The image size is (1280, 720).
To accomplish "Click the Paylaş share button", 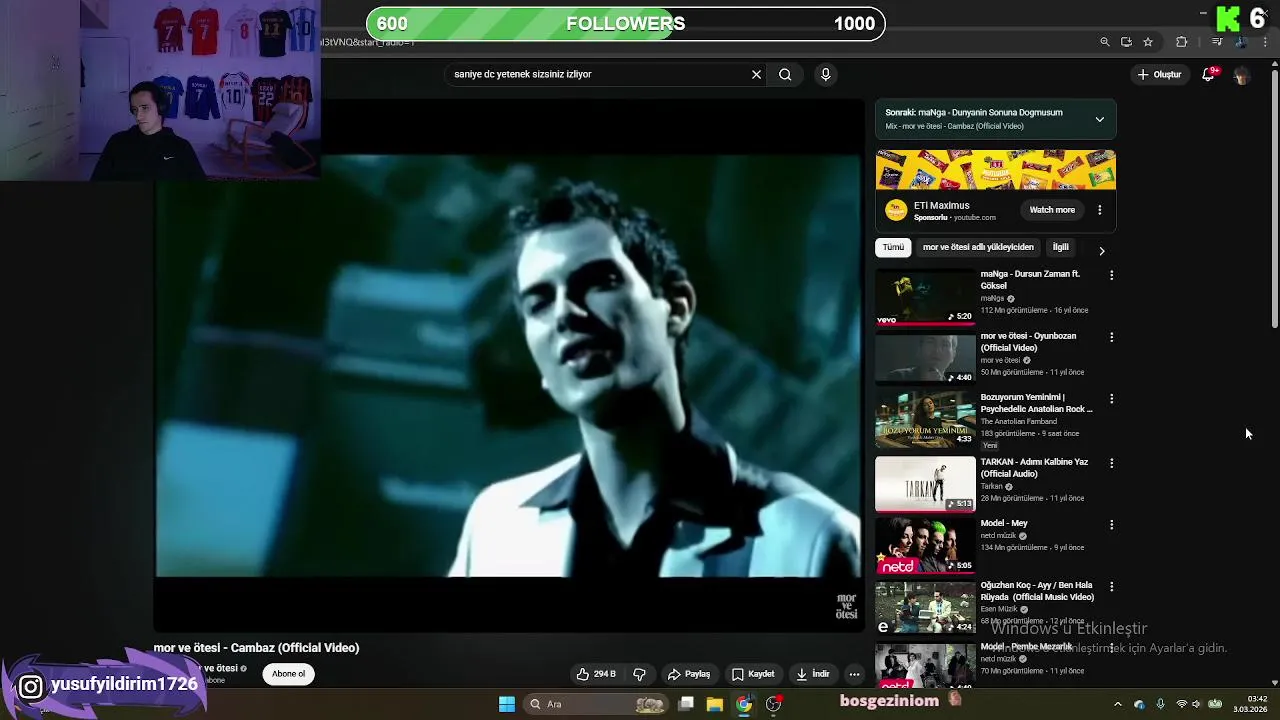I will (689, 674).
